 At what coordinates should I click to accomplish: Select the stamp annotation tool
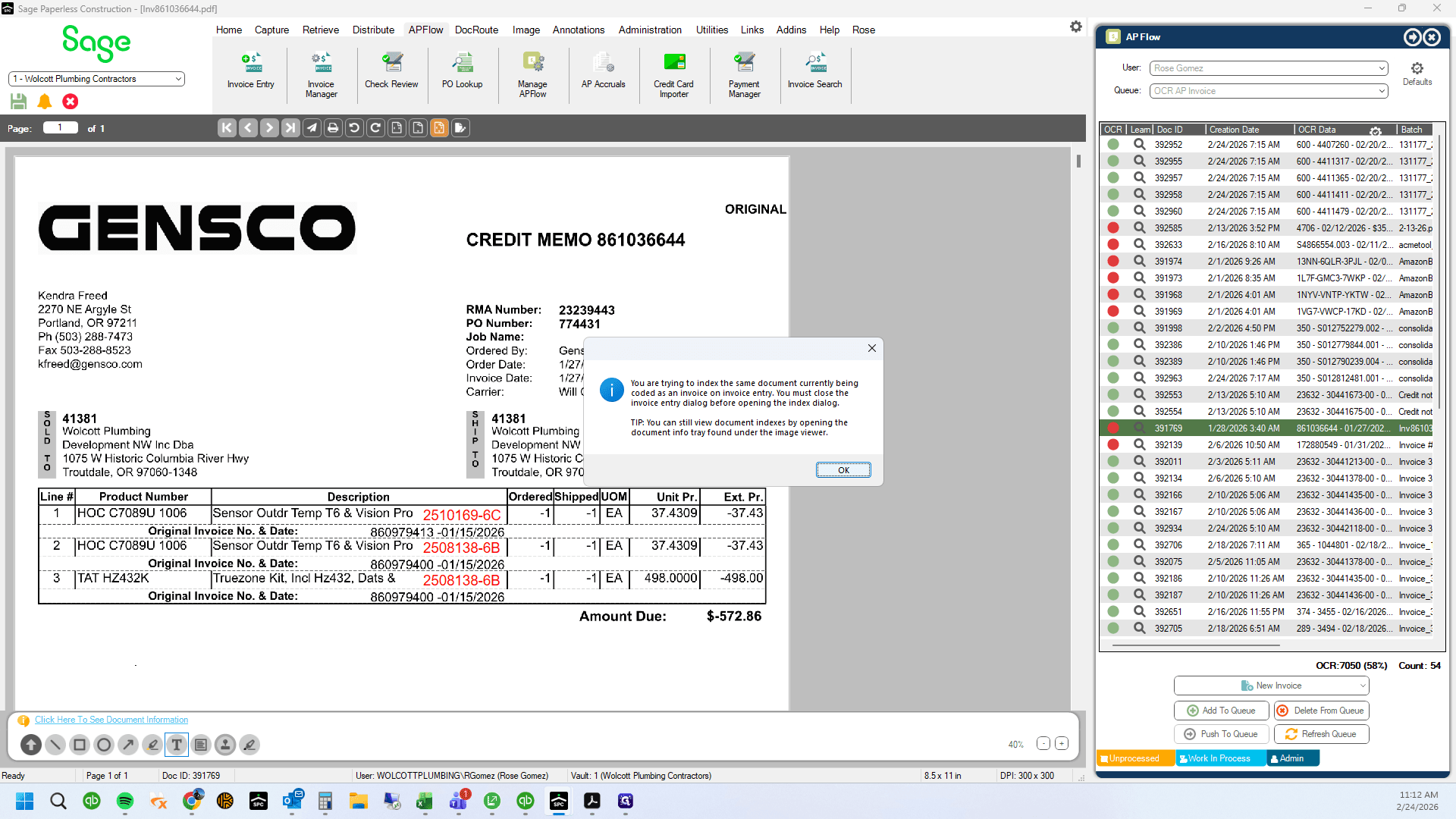tap(225, 745)
